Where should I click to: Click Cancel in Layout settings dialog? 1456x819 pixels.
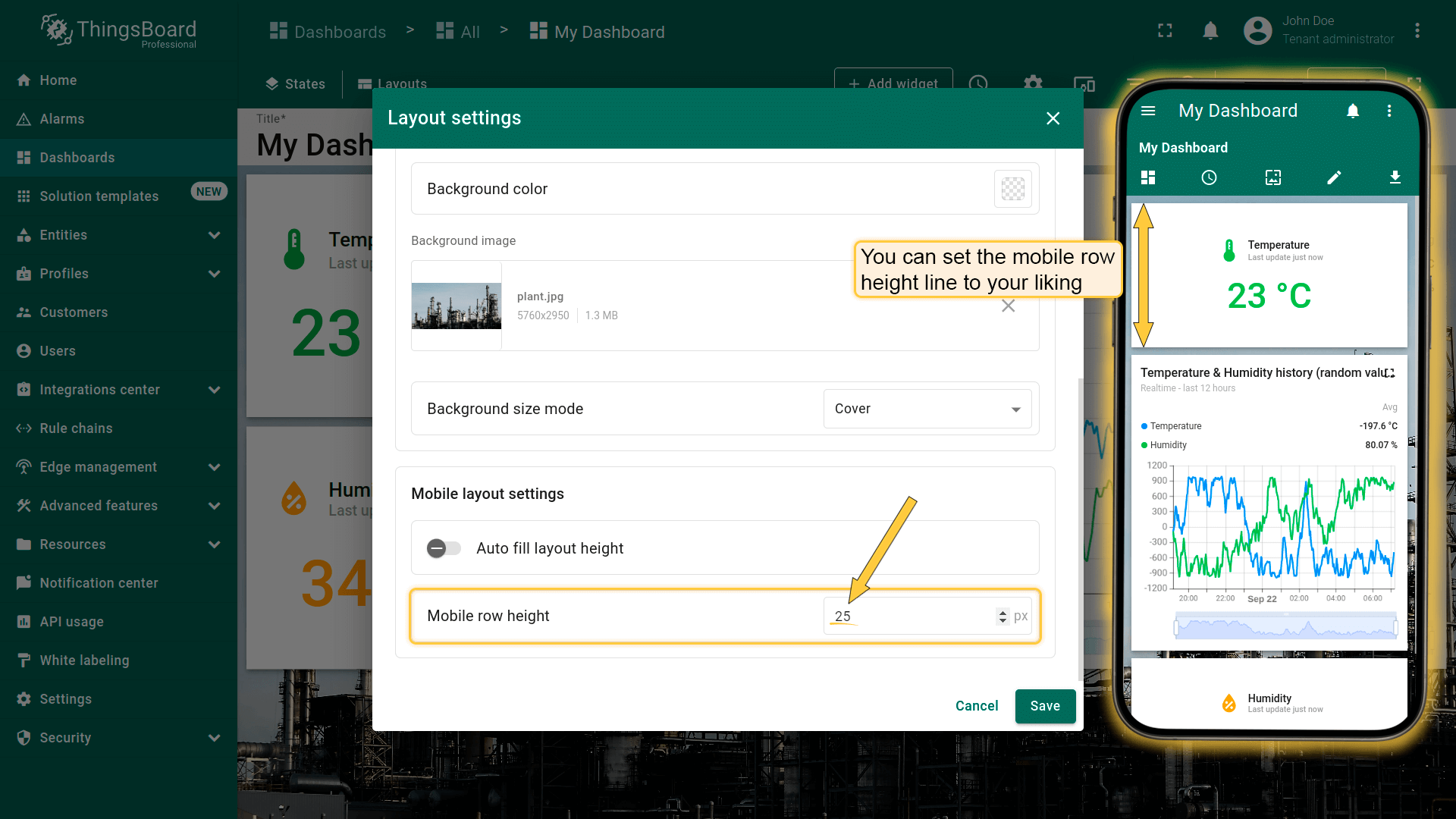coord(976,706)
